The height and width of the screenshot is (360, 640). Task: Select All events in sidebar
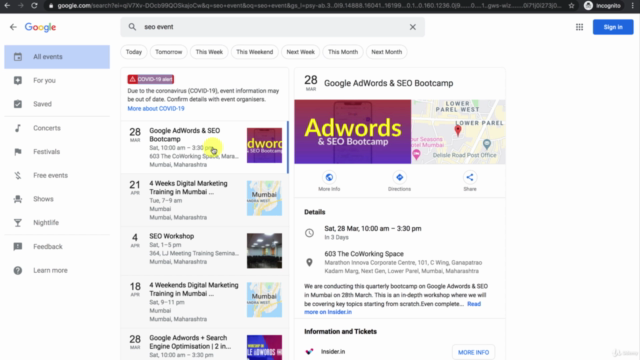pos(57,57)
